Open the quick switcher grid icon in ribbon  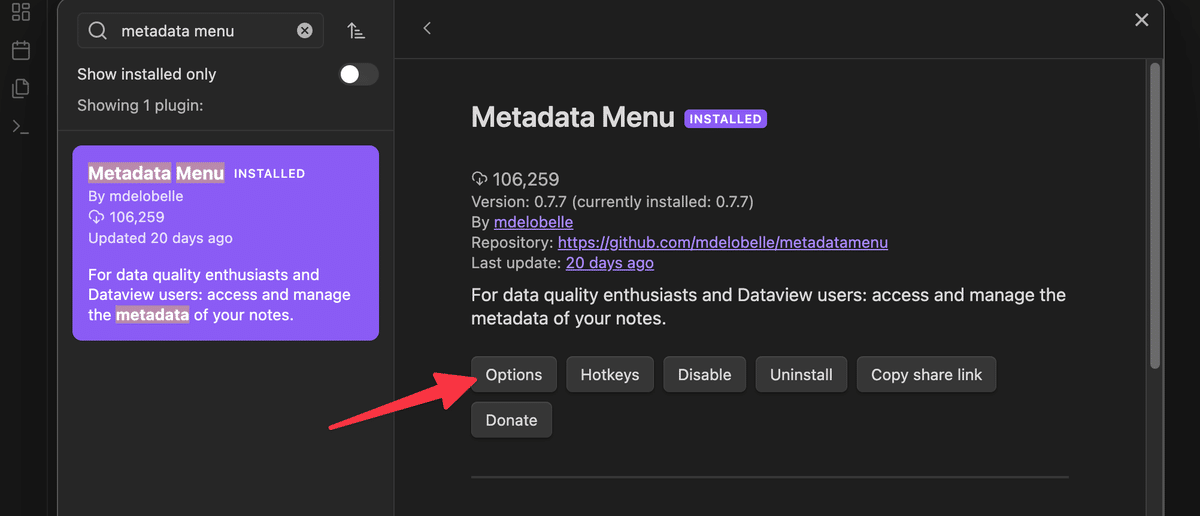20,12
